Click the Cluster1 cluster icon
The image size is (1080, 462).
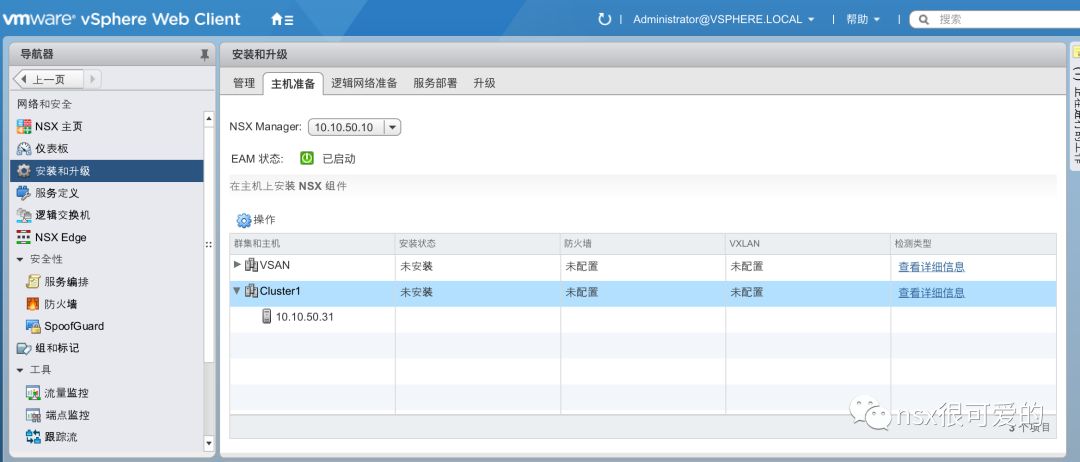251,291
